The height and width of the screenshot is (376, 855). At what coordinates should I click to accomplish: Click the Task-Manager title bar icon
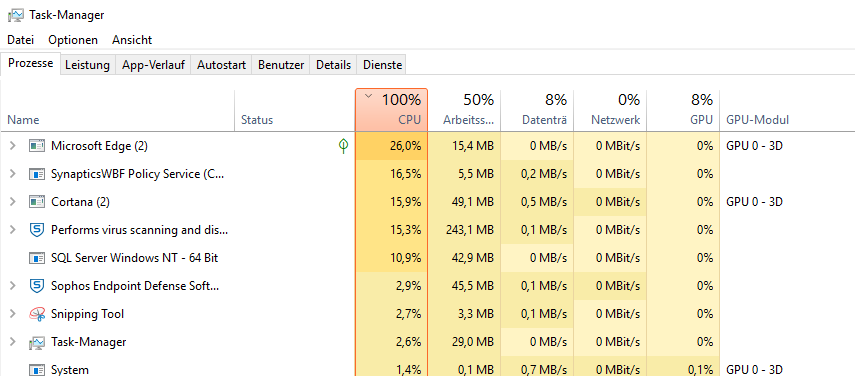pos(16,15)
